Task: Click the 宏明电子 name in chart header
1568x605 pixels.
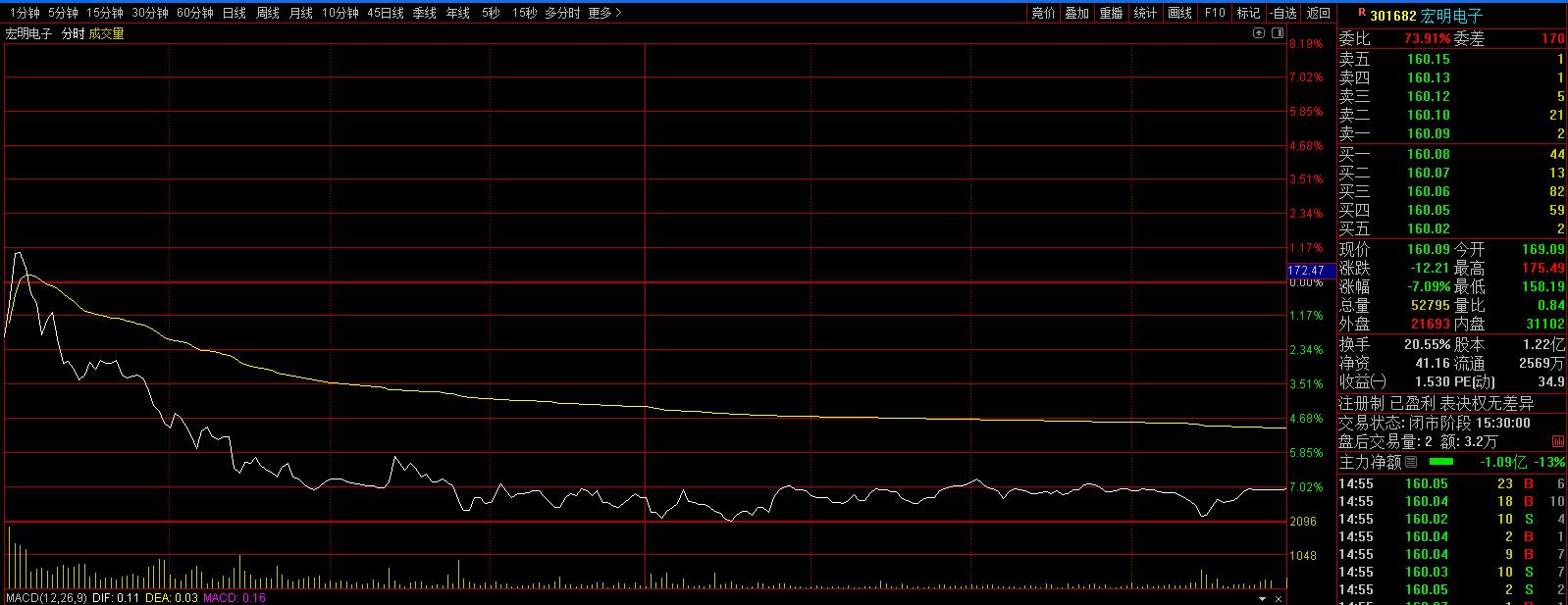Action: click(29, 33)
